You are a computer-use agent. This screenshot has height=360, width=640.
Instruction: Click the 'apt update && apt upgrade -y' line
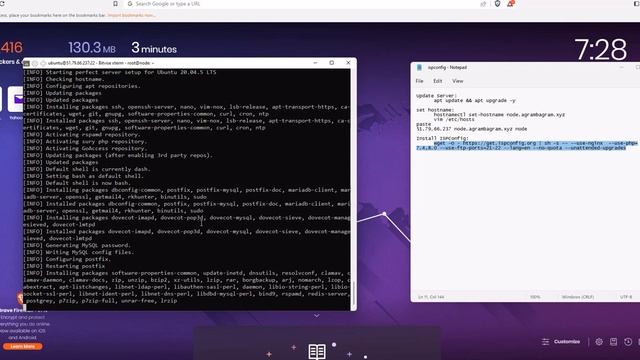(474, 100)
